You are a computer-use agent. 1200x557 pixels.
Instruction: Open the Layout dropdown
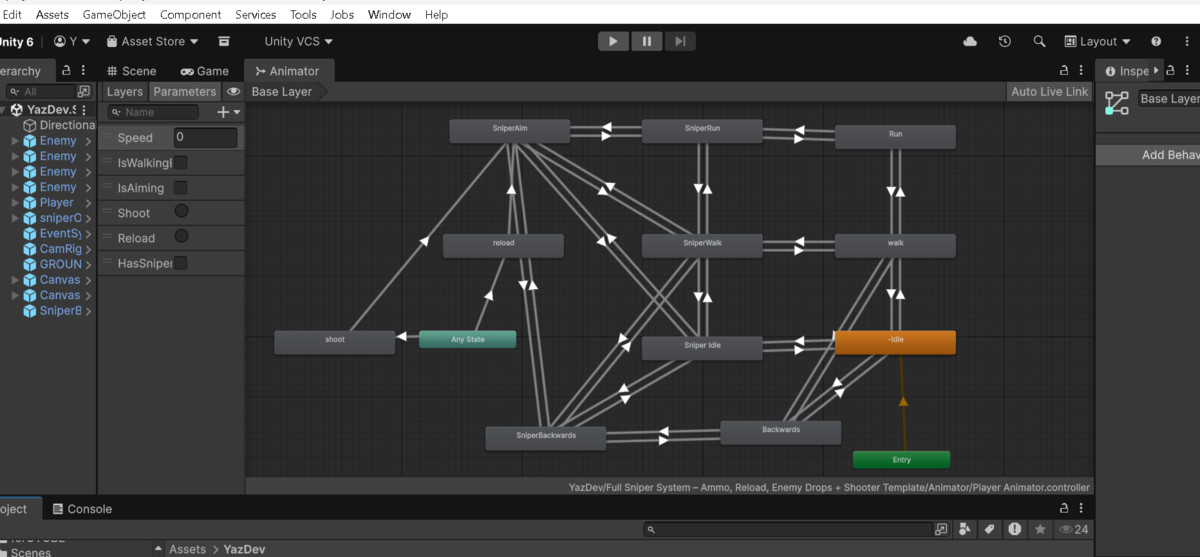coord(1098,41)
